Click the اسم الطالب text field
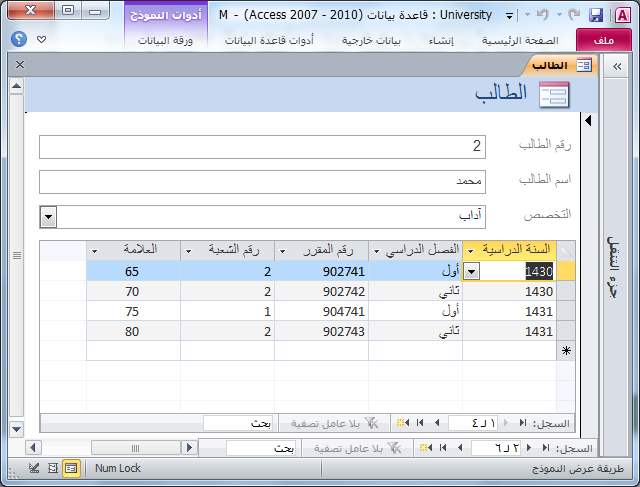 click(263, 182)
